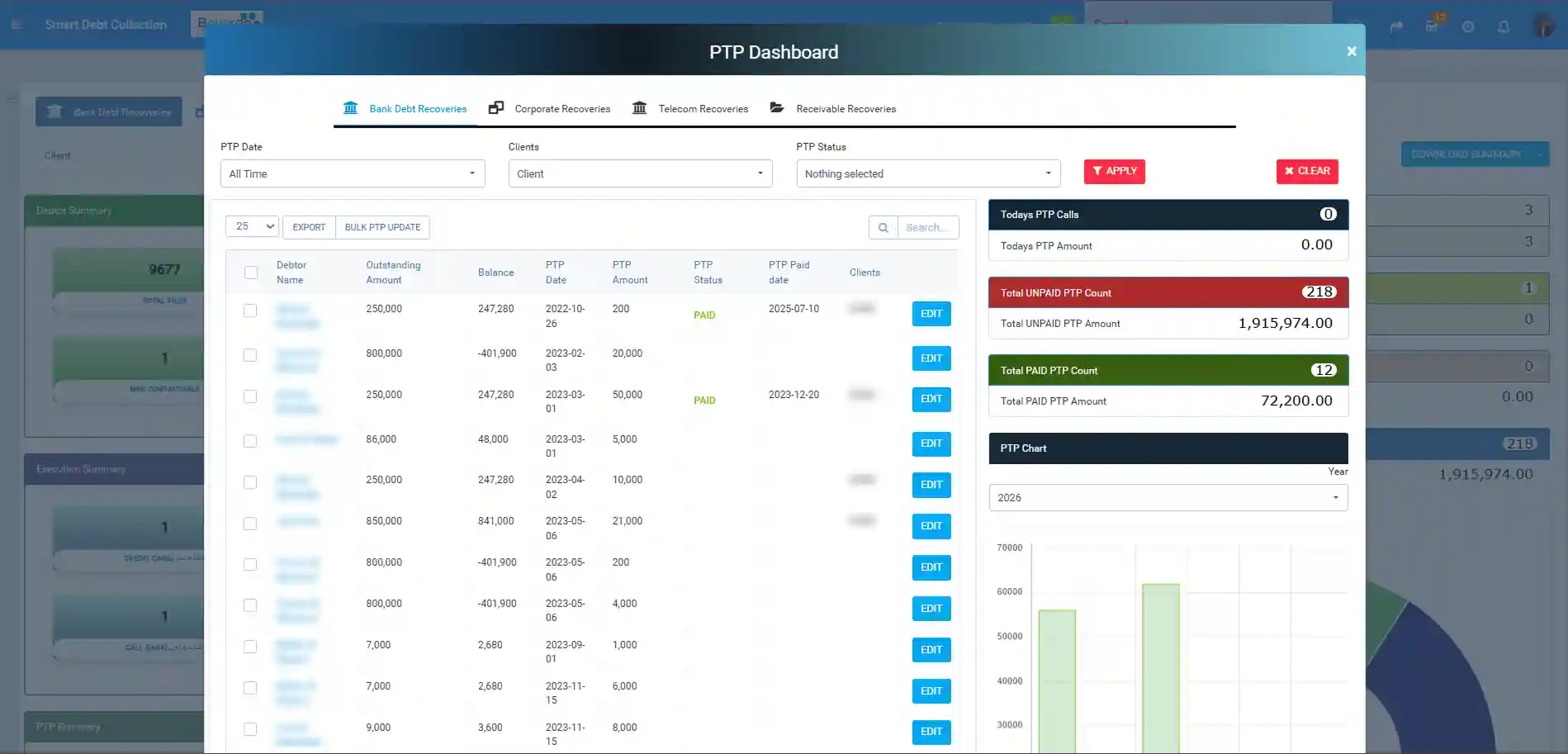Click the tallest green bar in PTP Chart

click(1161, 668)
